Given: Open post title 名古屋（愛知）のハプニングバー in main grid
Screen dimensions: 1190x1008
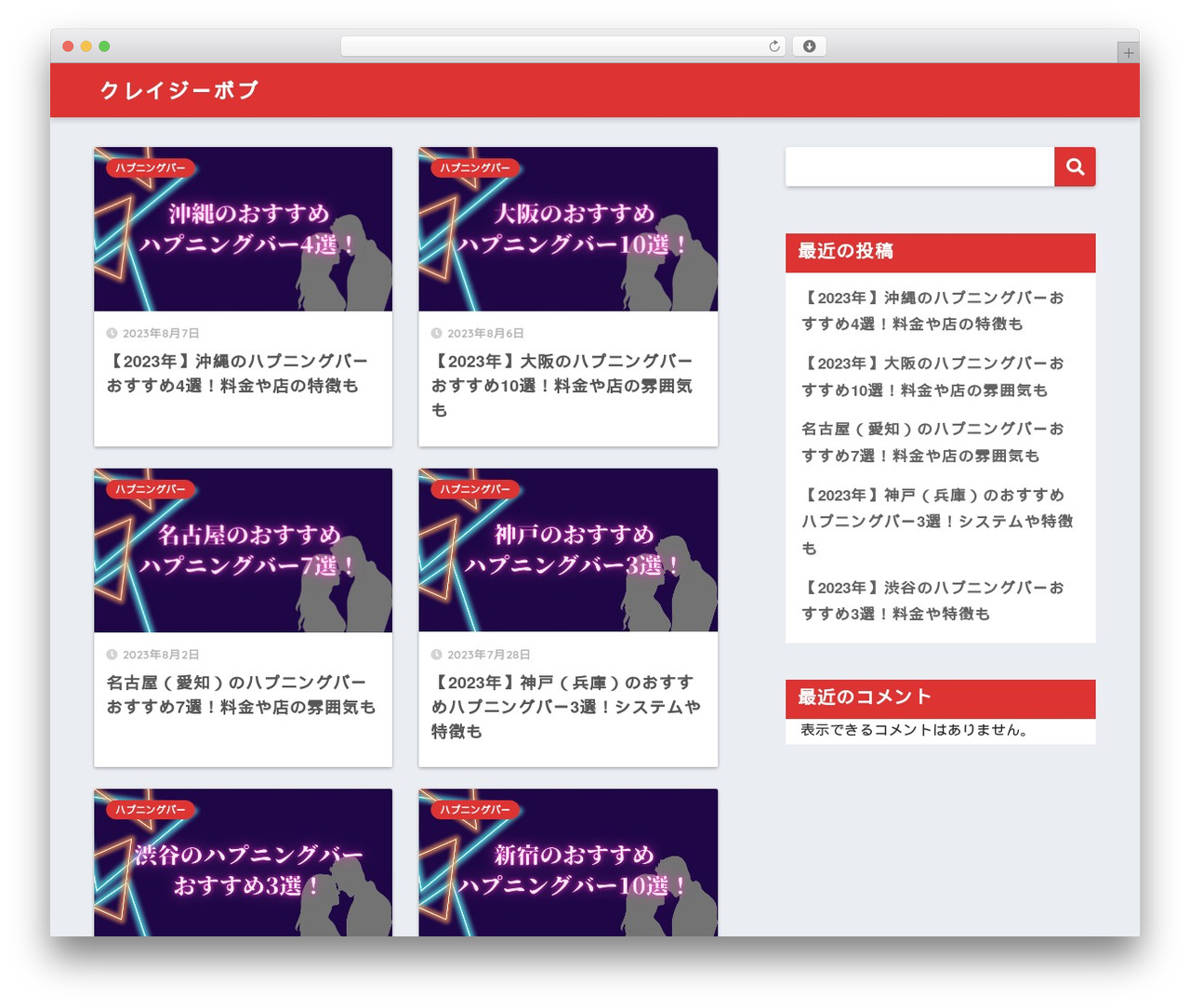Looking at the screenshot, I should 241,695.
